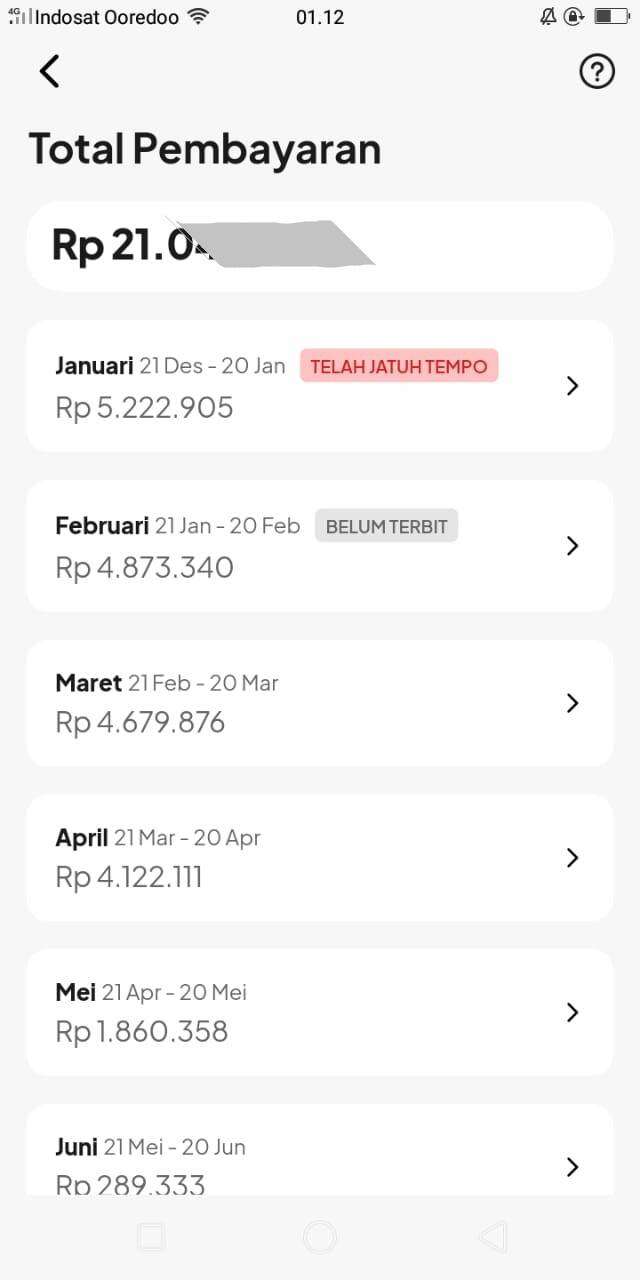Expand Januari bill details chevron
The image size is (640, 1280).
(572, 386)
